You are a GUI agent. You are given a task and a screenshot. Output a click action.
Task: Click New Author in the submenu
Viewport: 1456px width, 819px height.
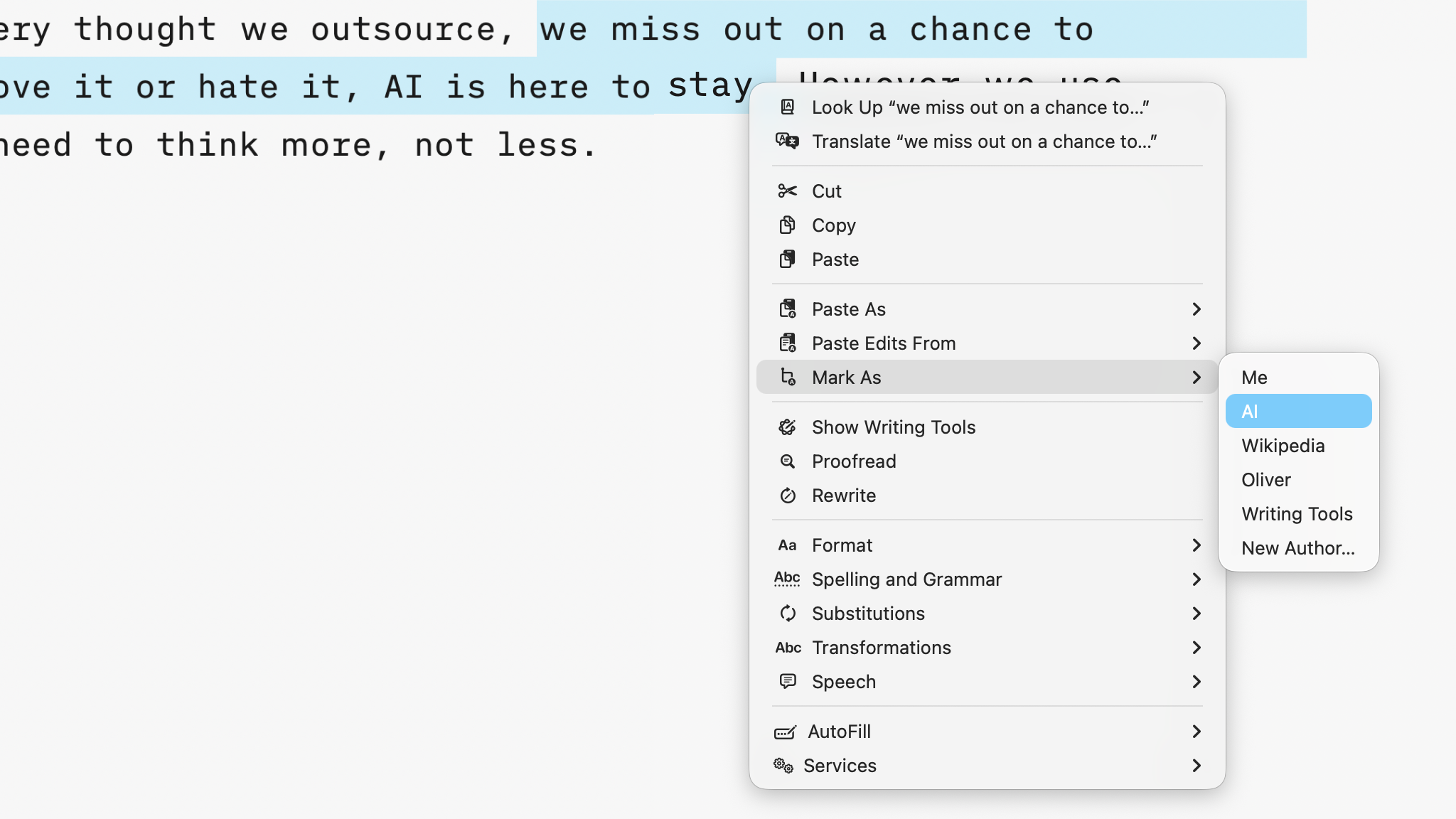pos(1297,547)
